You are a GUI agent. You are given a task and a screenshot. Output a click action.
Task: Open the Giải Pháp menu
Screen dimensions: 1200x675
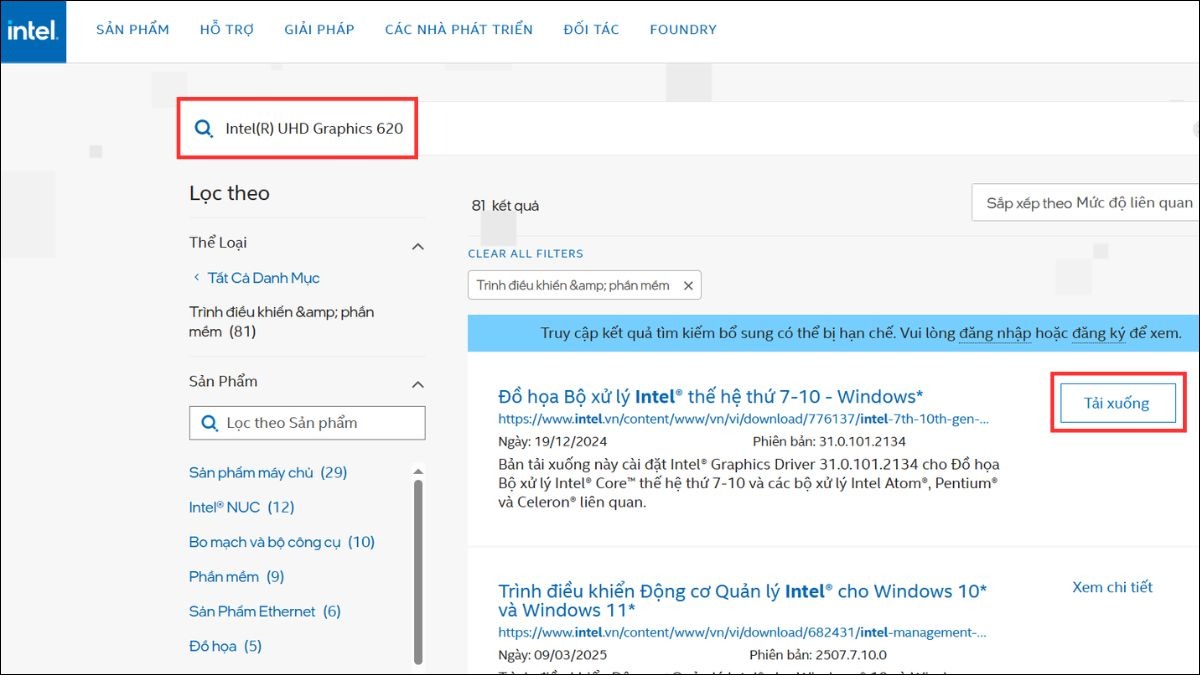click(319, 29)
